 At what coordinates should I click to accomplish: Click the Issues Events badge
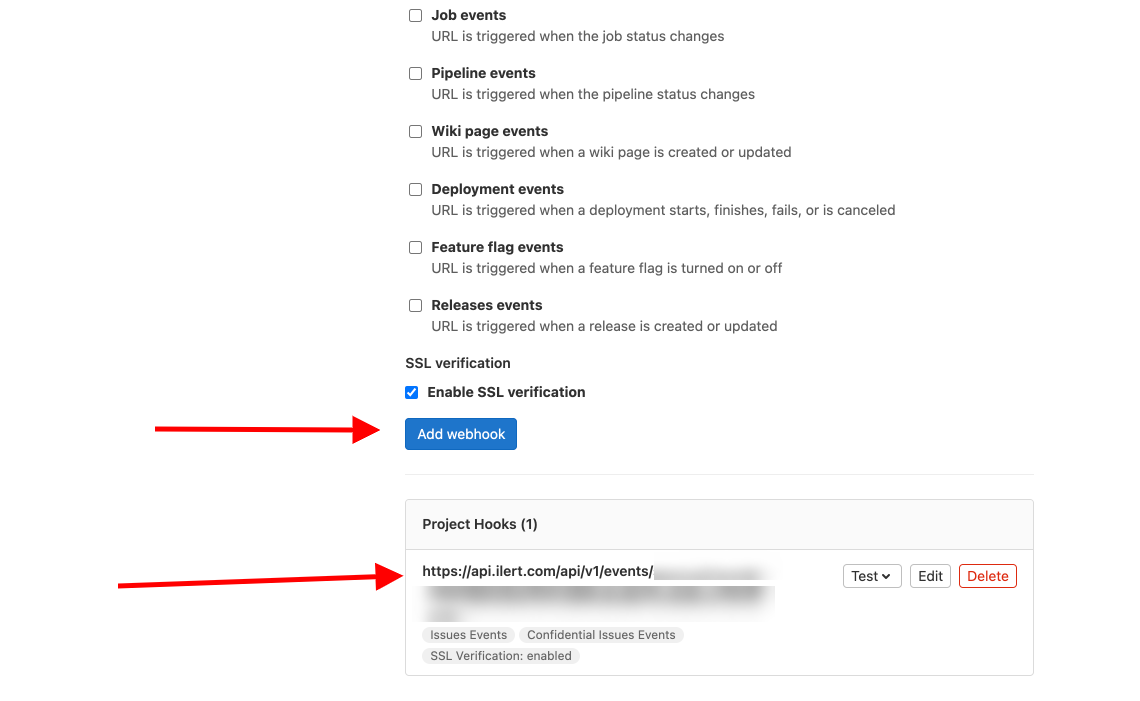click(x=468, y=635)
